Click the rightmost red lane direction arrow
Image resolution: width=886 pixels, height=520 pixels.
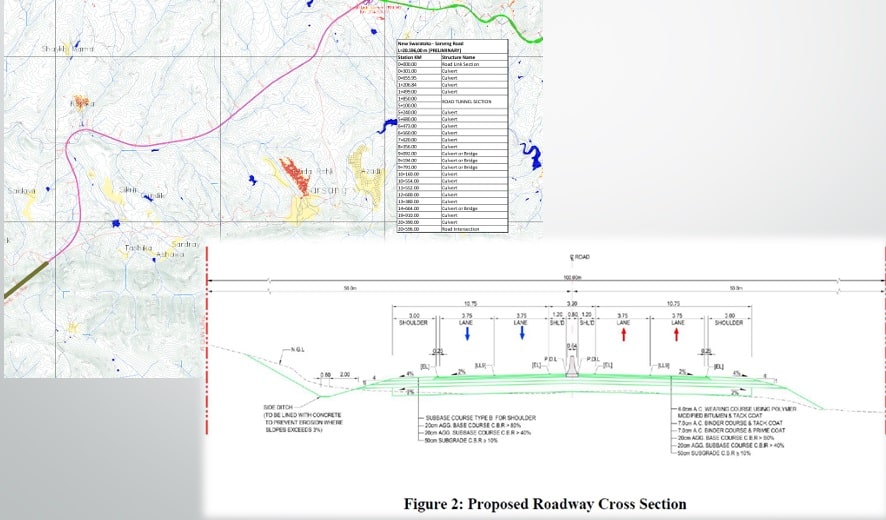(676, 334)
